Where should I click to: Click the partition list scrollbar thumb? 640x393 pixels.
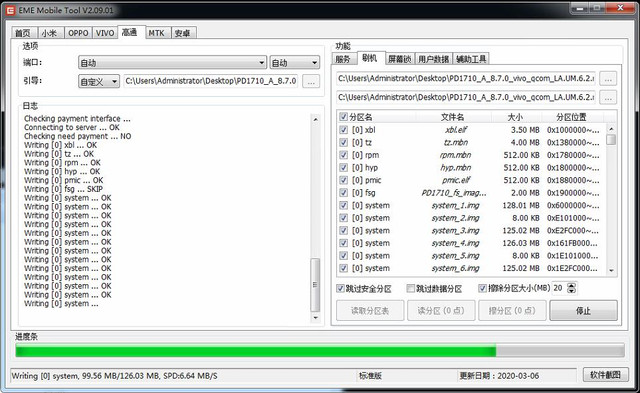(x=611, y=140)
